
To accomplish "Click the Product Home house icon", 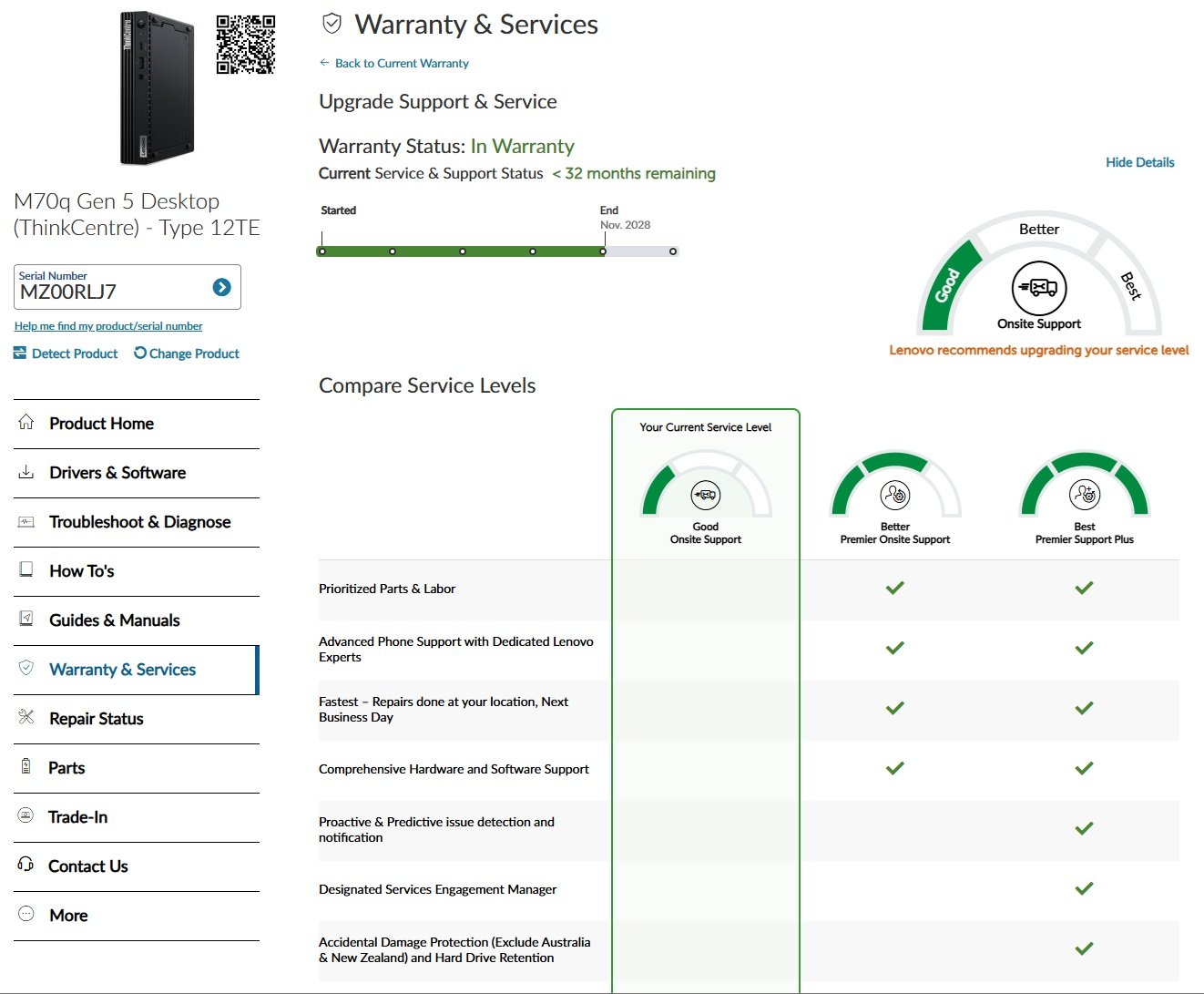I will (26, 422).
